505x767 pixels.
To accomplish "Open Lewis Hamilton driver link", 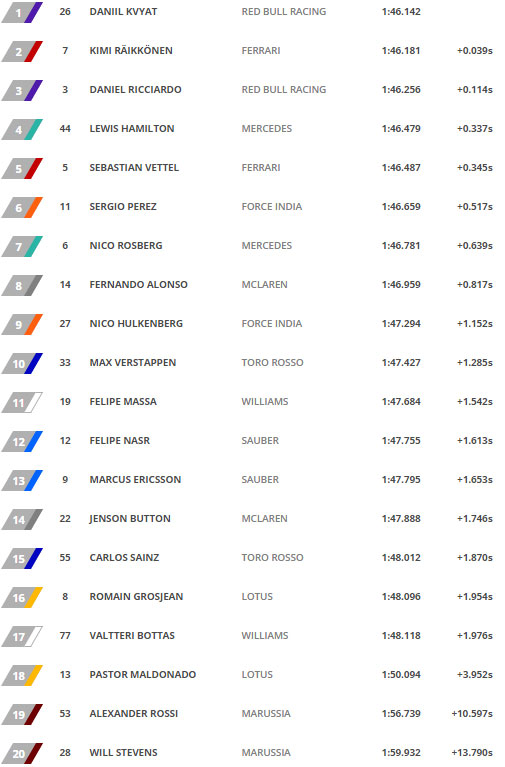I will (132, 129).
